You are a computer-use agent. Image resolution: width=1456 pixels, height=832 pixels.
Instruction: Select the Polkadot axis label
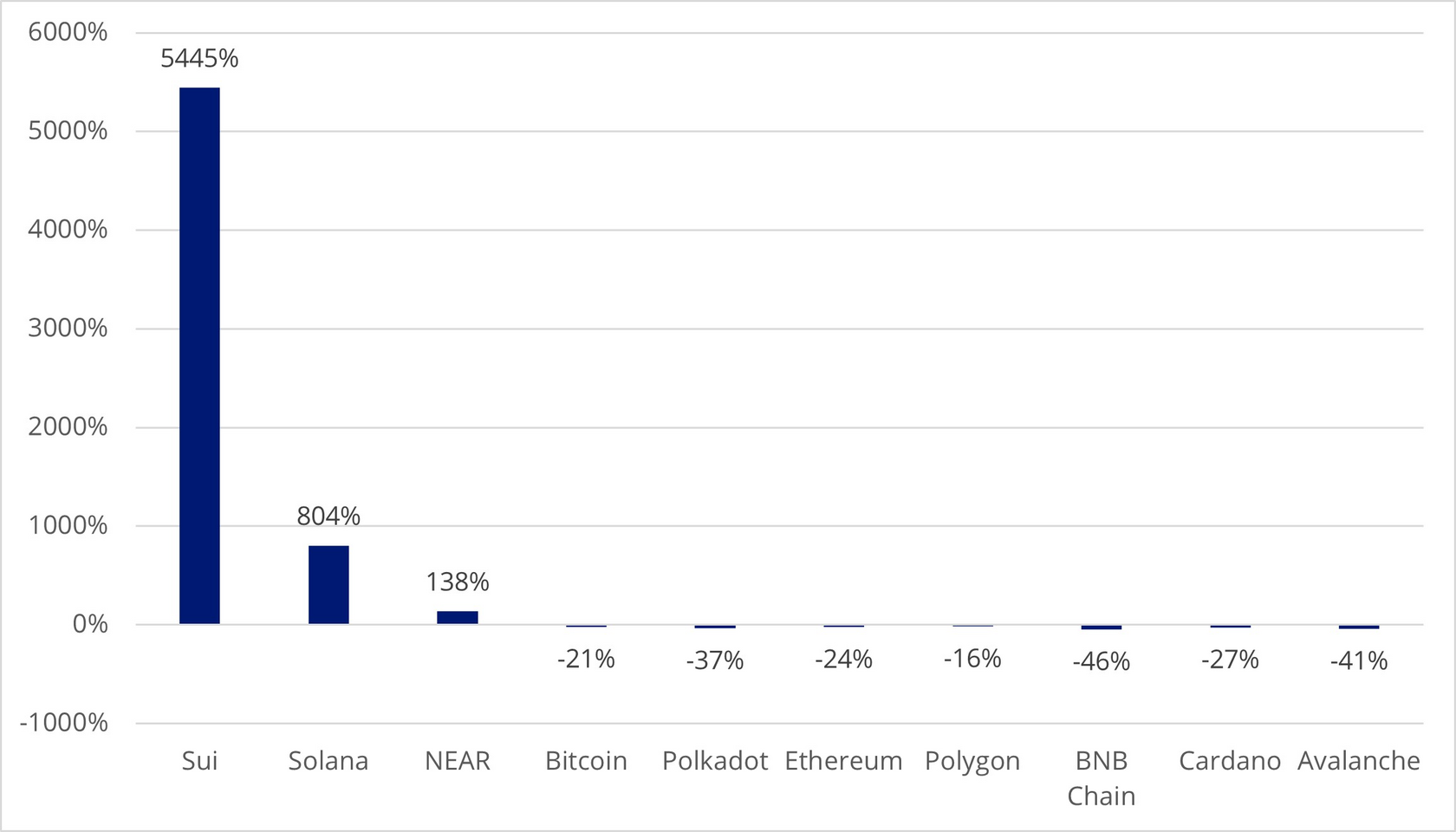point(715,761)
